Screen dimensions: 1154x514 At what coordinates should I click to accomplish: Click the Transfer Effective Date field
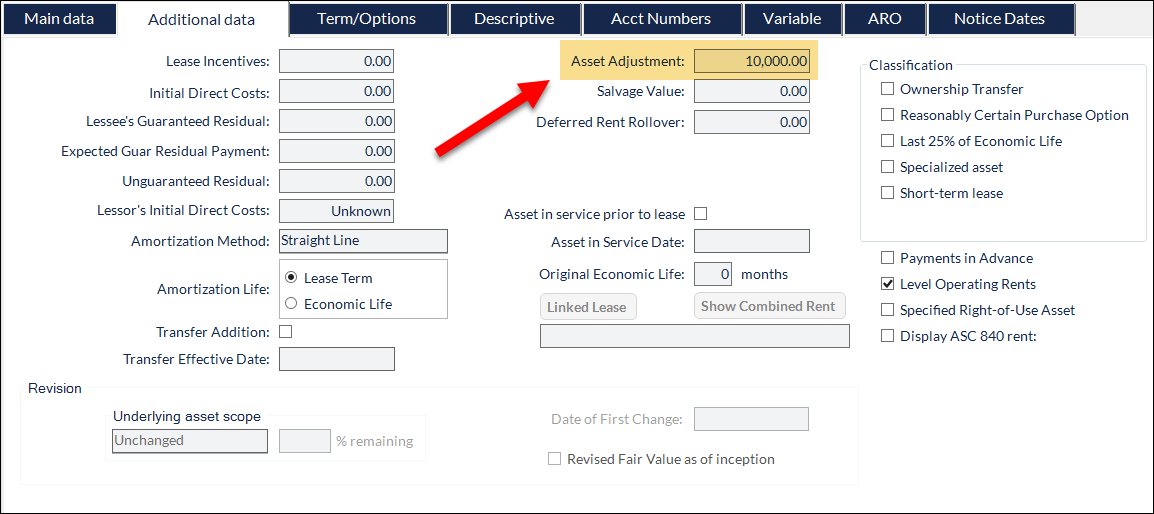[x=337, y=359]
